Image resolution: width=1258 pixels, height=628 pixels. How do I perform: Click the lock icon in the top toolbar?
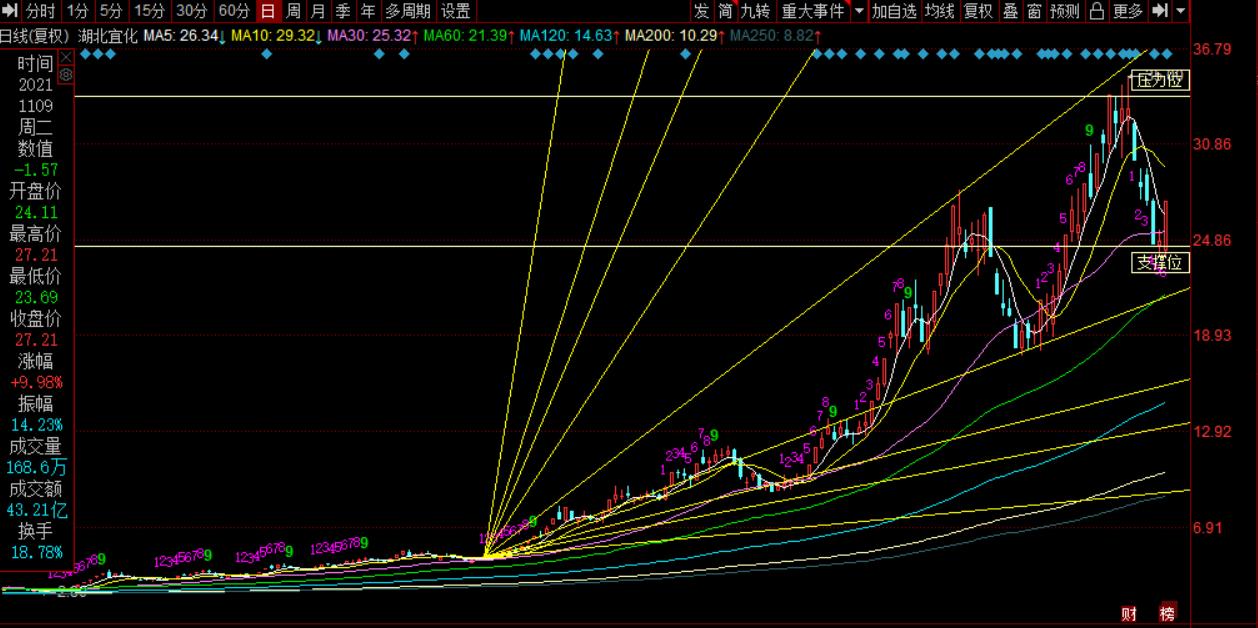[1096, 11]
